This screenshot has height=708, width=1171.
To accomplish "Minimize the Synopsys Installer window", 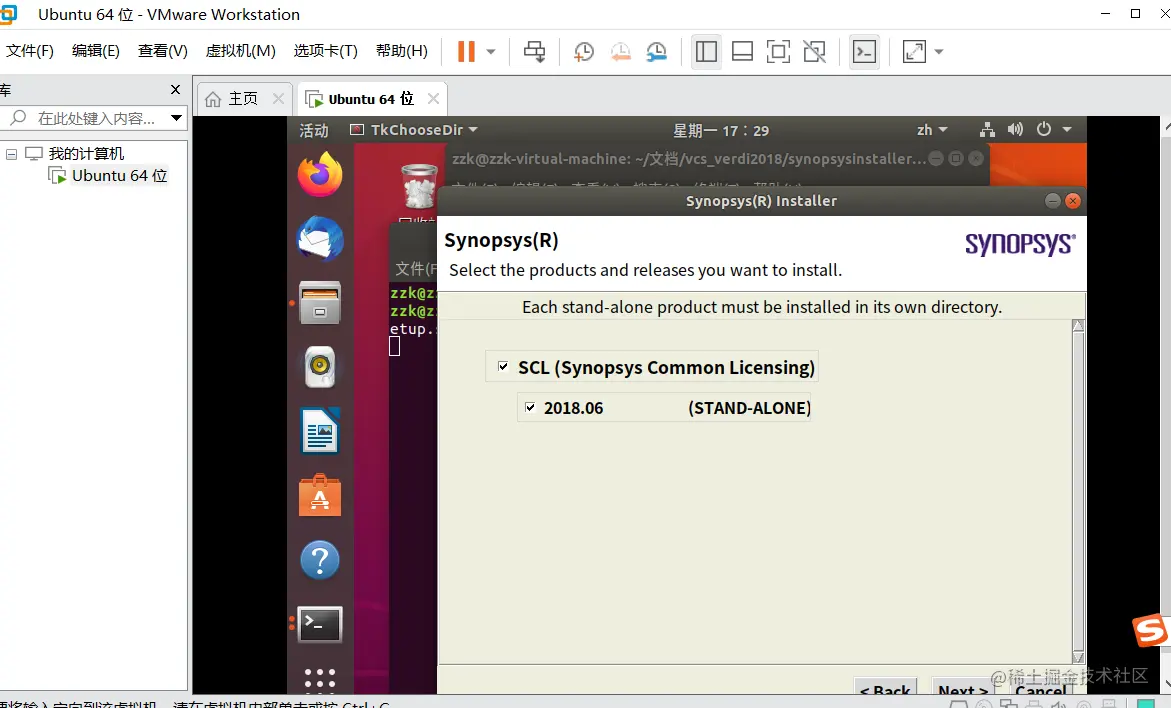I will coord(1052,200).
